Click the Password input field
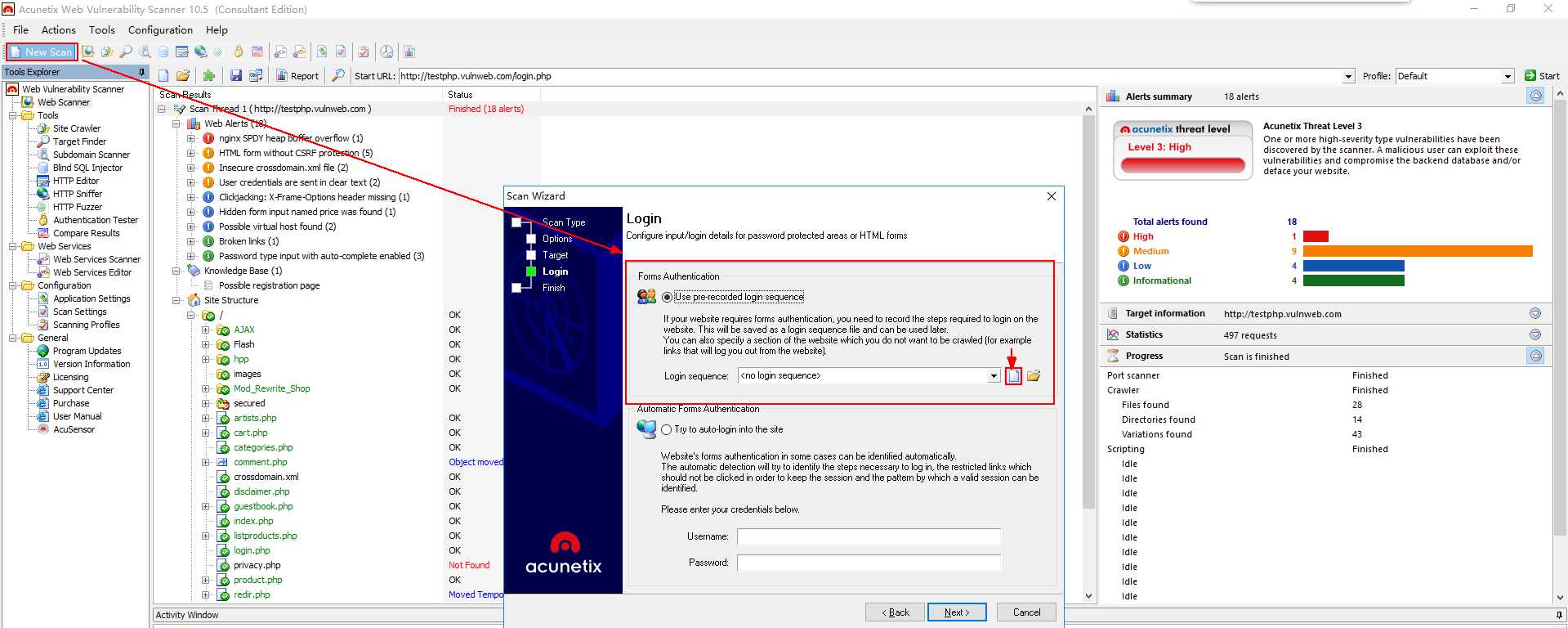The width and height of the screenshot is (1568, 628). (869, 563)
